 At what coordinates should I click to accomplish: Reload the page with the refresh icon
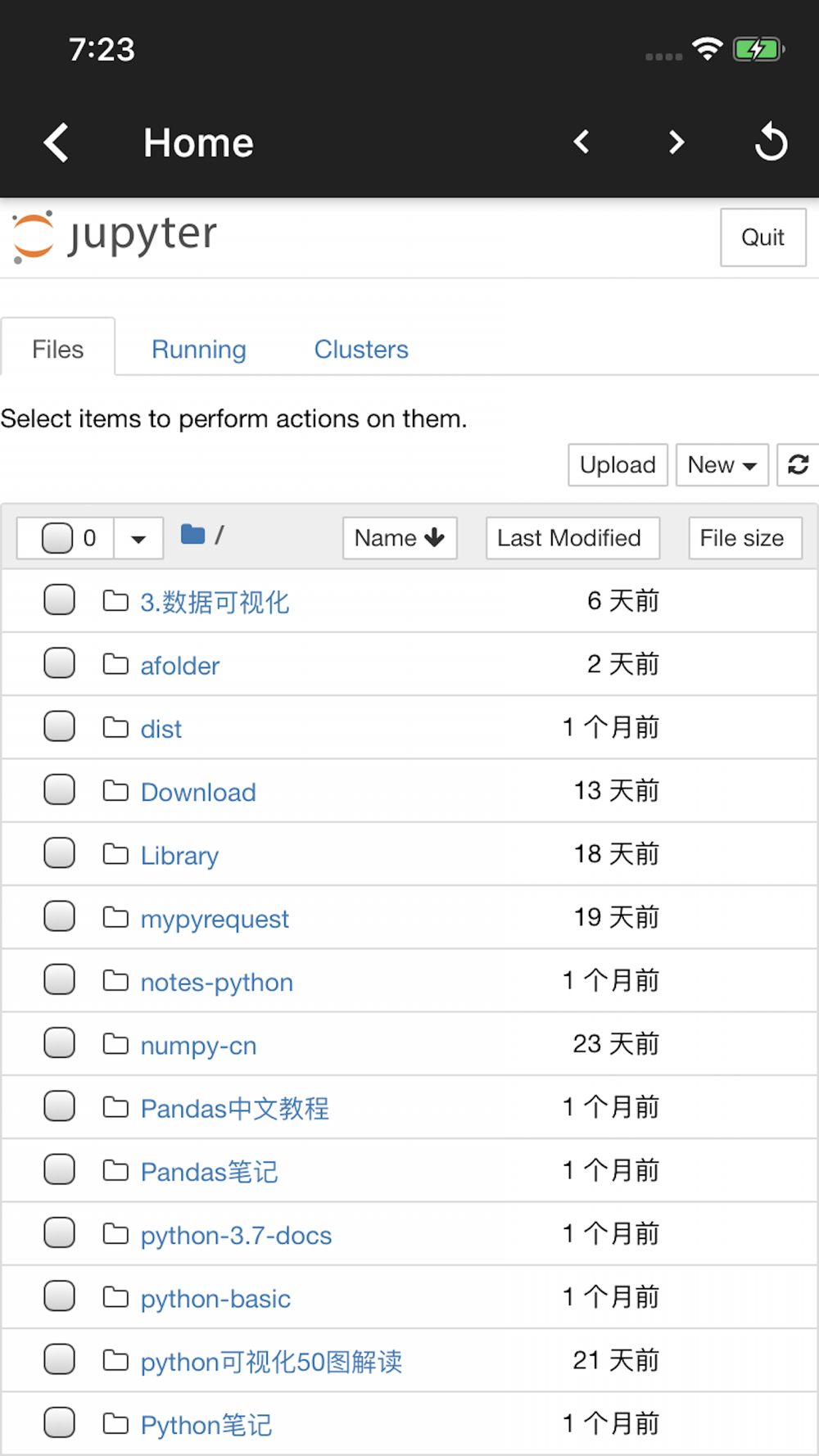pyautogui.click(x=771, y=142)
